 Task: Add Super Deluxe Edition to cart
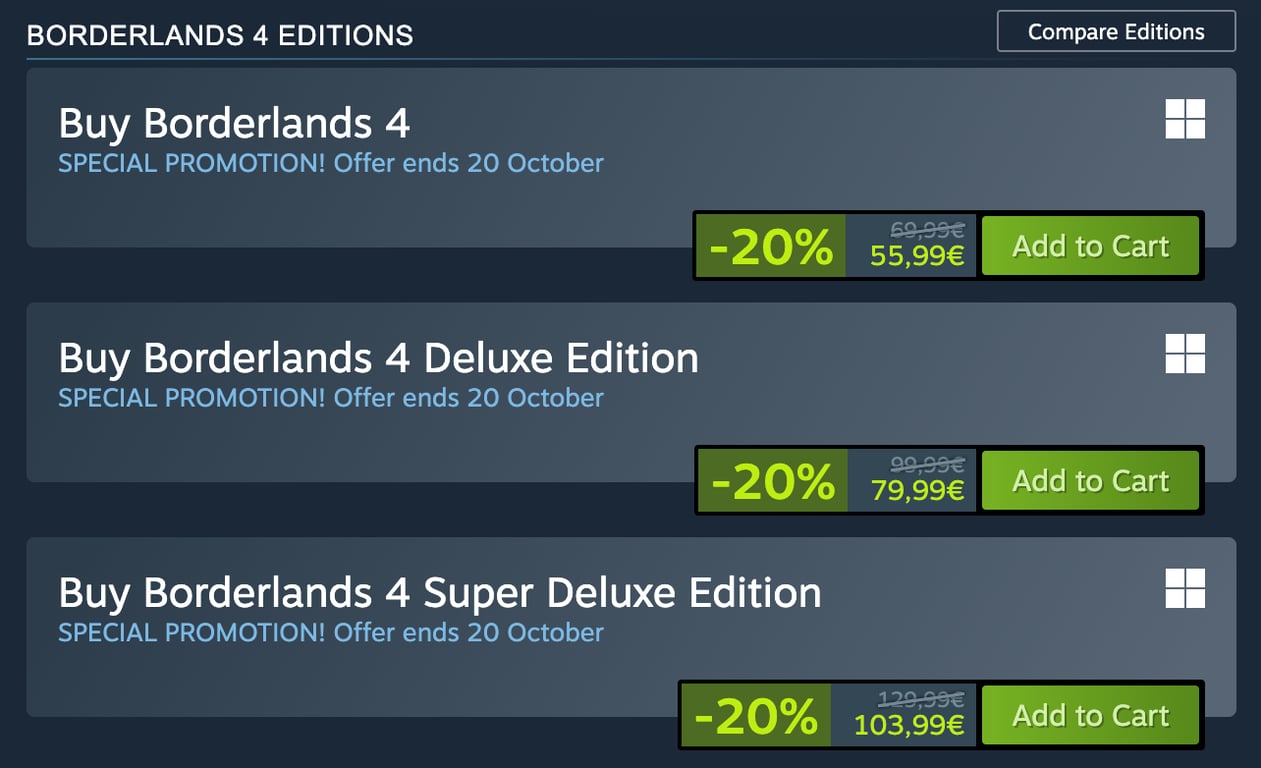(x=1090, y=716)
